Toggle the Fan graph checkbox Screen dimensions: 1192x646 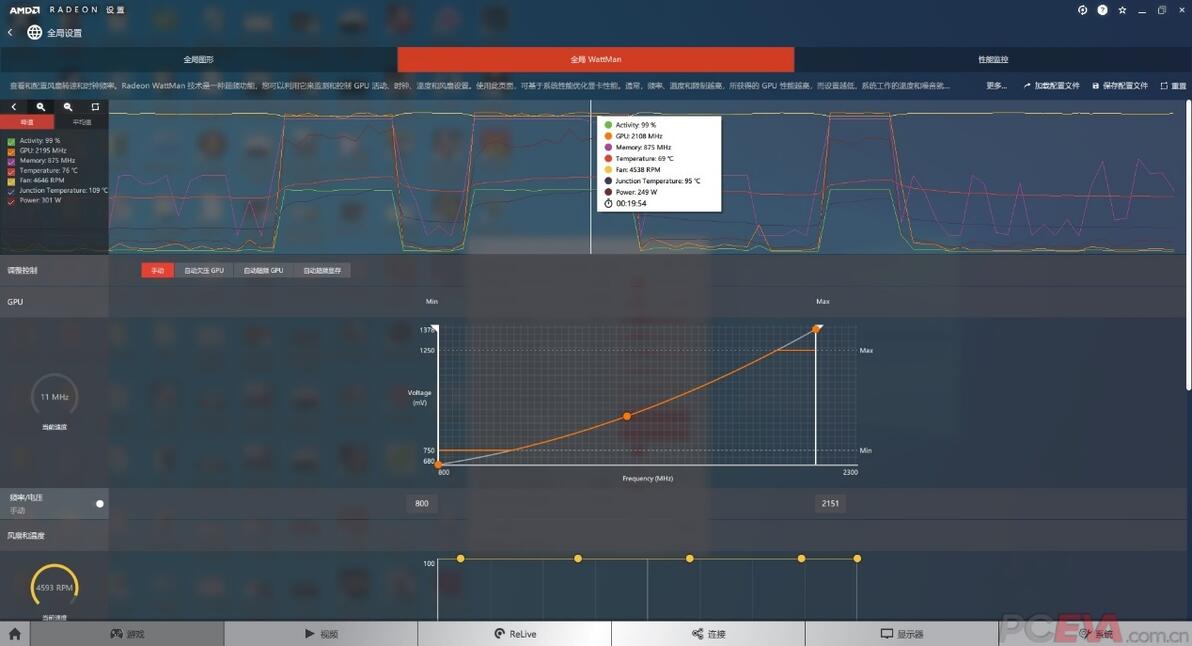pos(11,181)
